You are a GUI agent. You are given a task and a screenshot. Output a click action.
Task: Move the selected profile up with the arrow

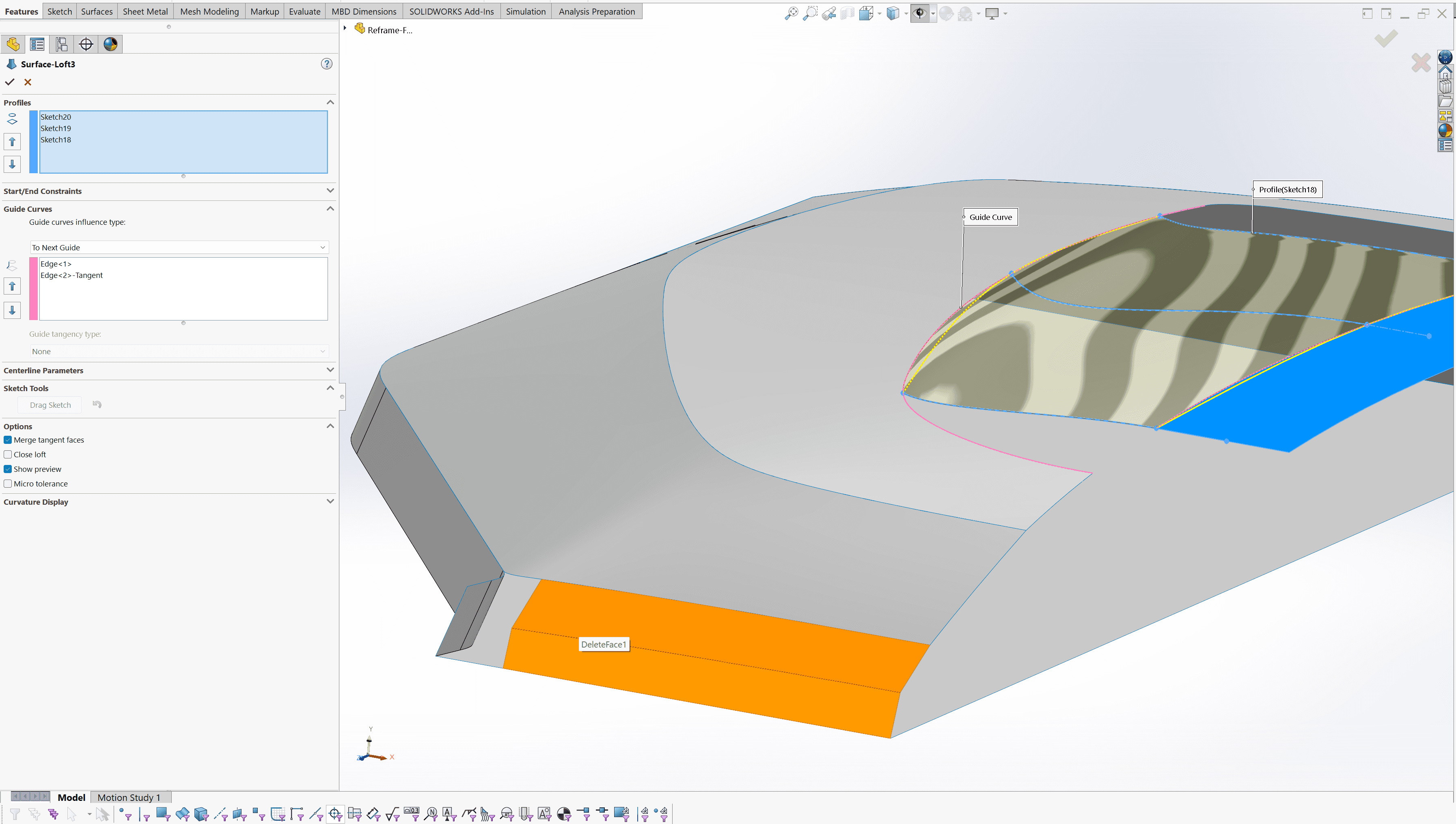click(12, 142)
